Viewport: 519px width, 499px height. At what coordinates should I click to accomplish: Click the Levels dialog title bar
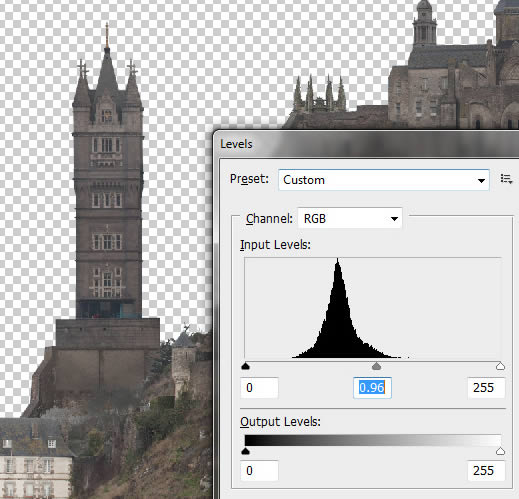[366, 144]
